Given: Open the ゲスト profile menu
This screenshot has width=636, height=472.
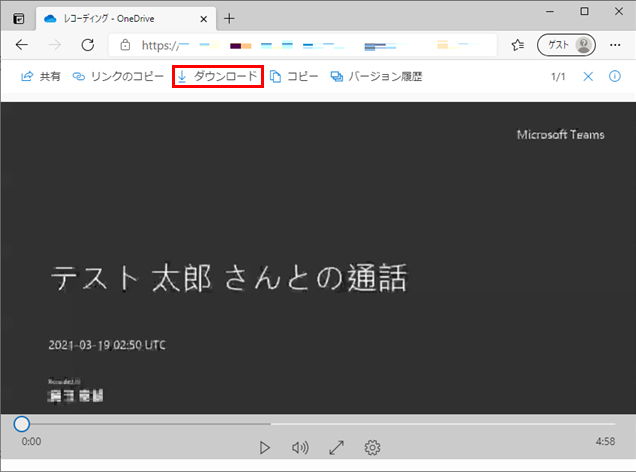Looking at the screenshot, I should point(566,45).
